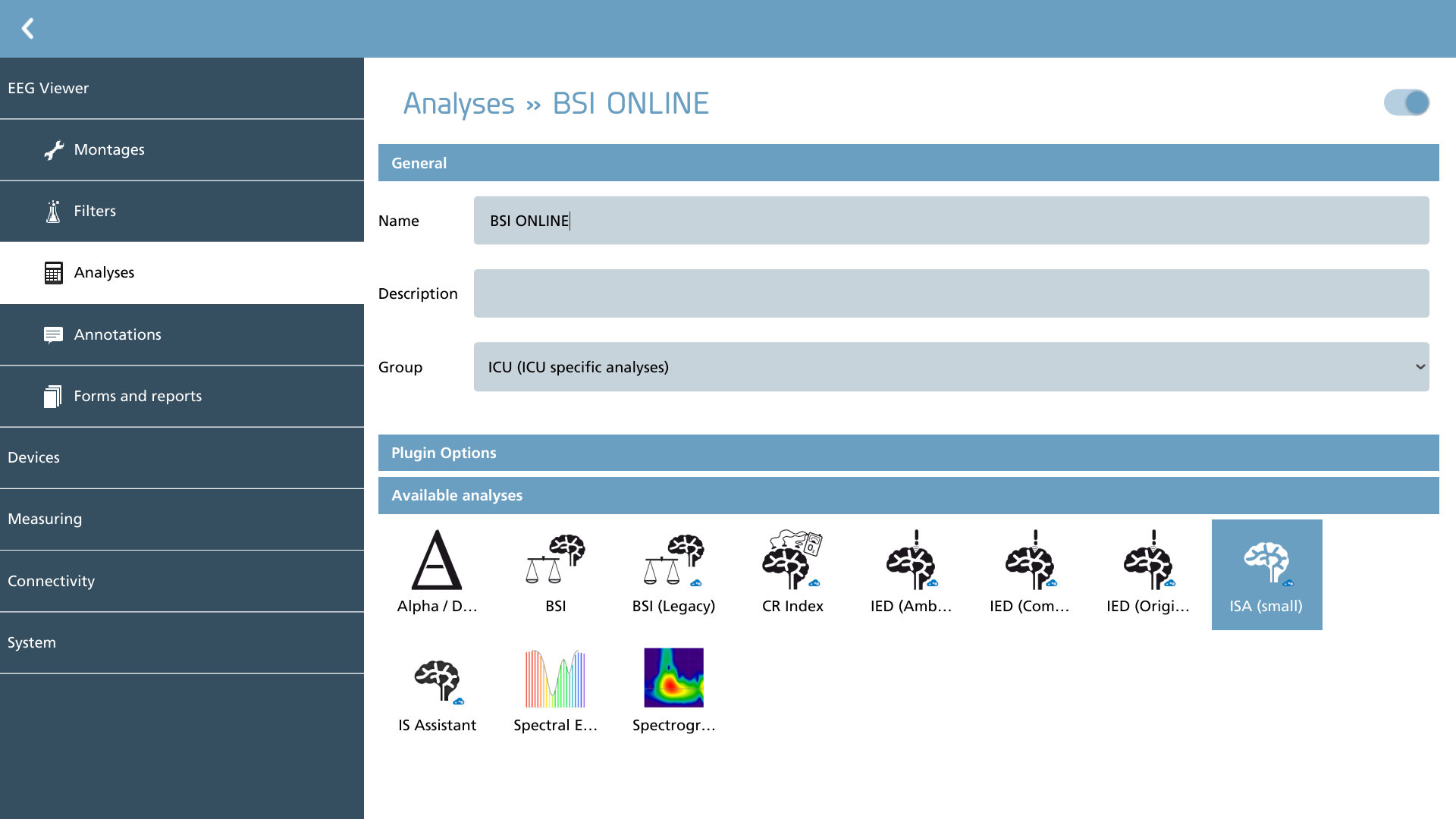Pick the Spectral E... analysis icon
This screenshot has height=819, width=1456.
pyautogui.click(x=555, y=693)
